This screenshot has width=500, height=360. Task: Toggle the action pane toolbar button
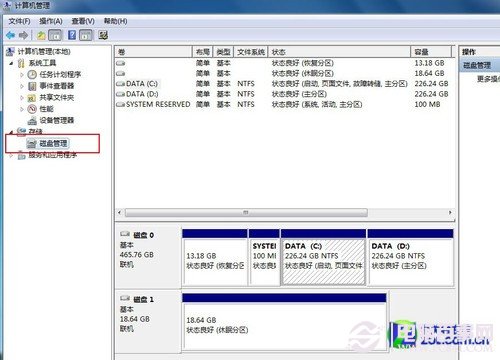point(86,35)
